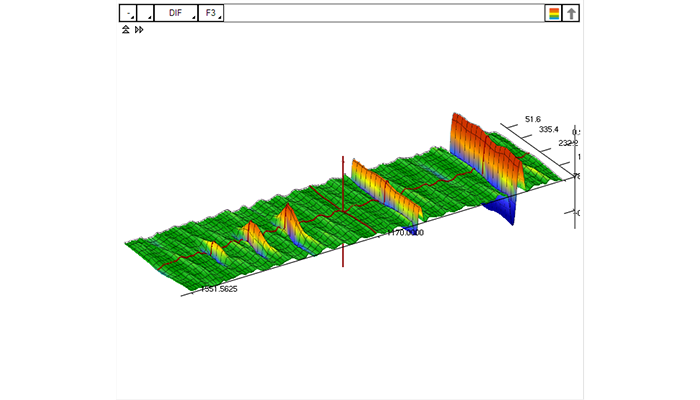Open the F3 dropdown menu

211,13
